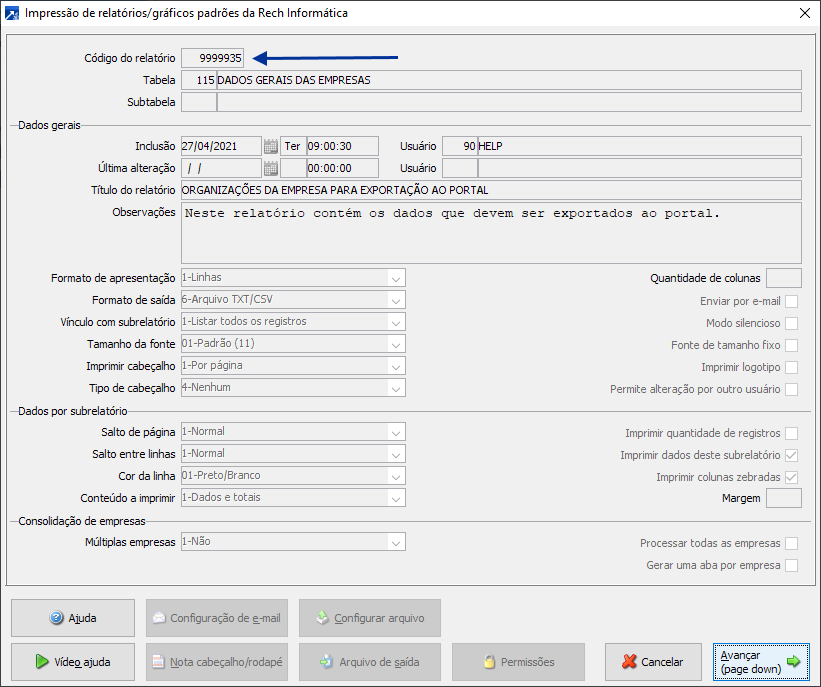
Task: Open the calendar icon beside Inclusão date
Action: click(x=271, y=146)
